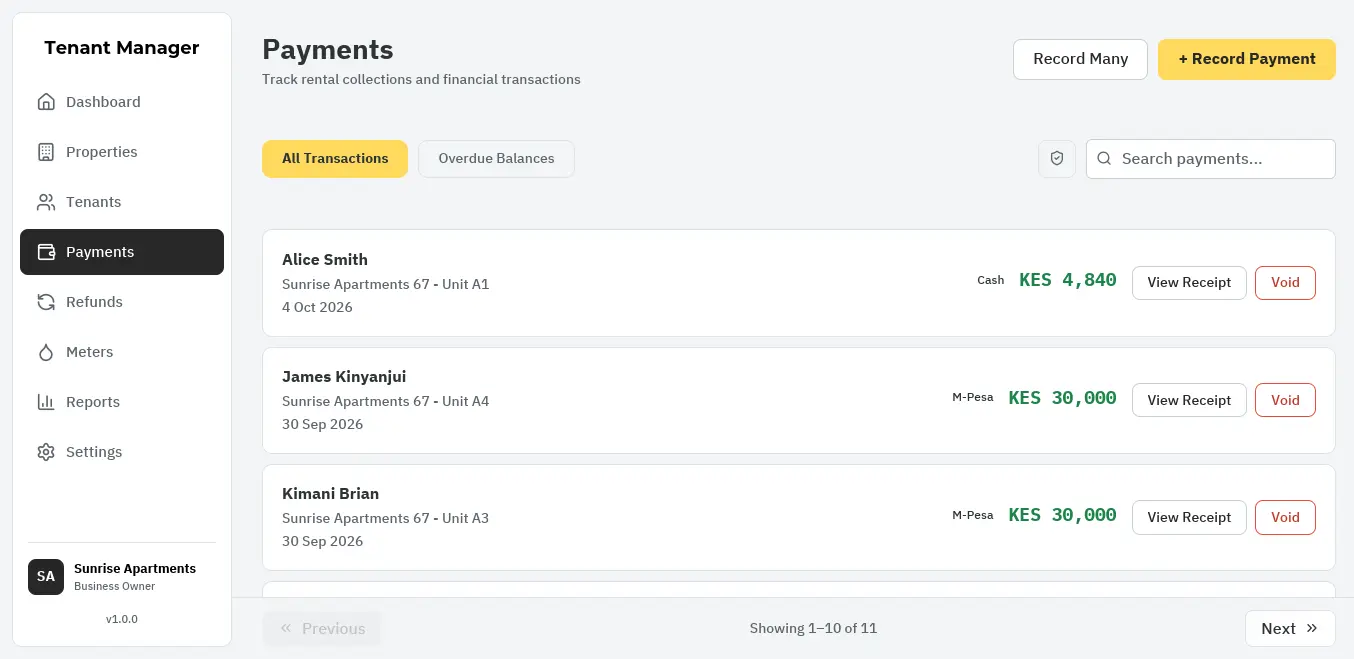1354x659 pixels.
Task: Click the shield check icon button
Action: click(1057, 159)
